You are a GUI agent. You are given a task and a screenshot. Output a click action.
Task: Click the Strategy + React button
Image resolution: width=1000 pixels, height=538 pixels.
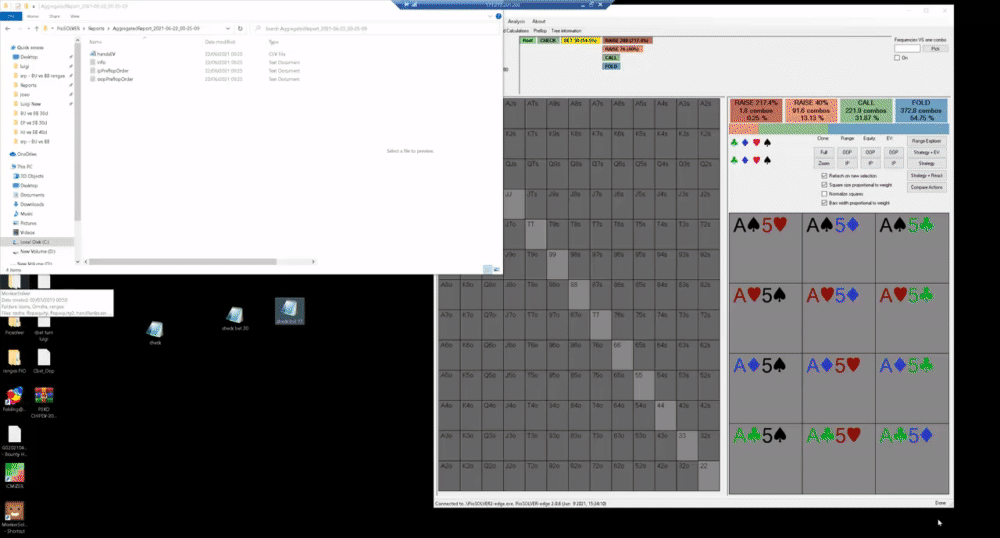(x=926, y=175)
